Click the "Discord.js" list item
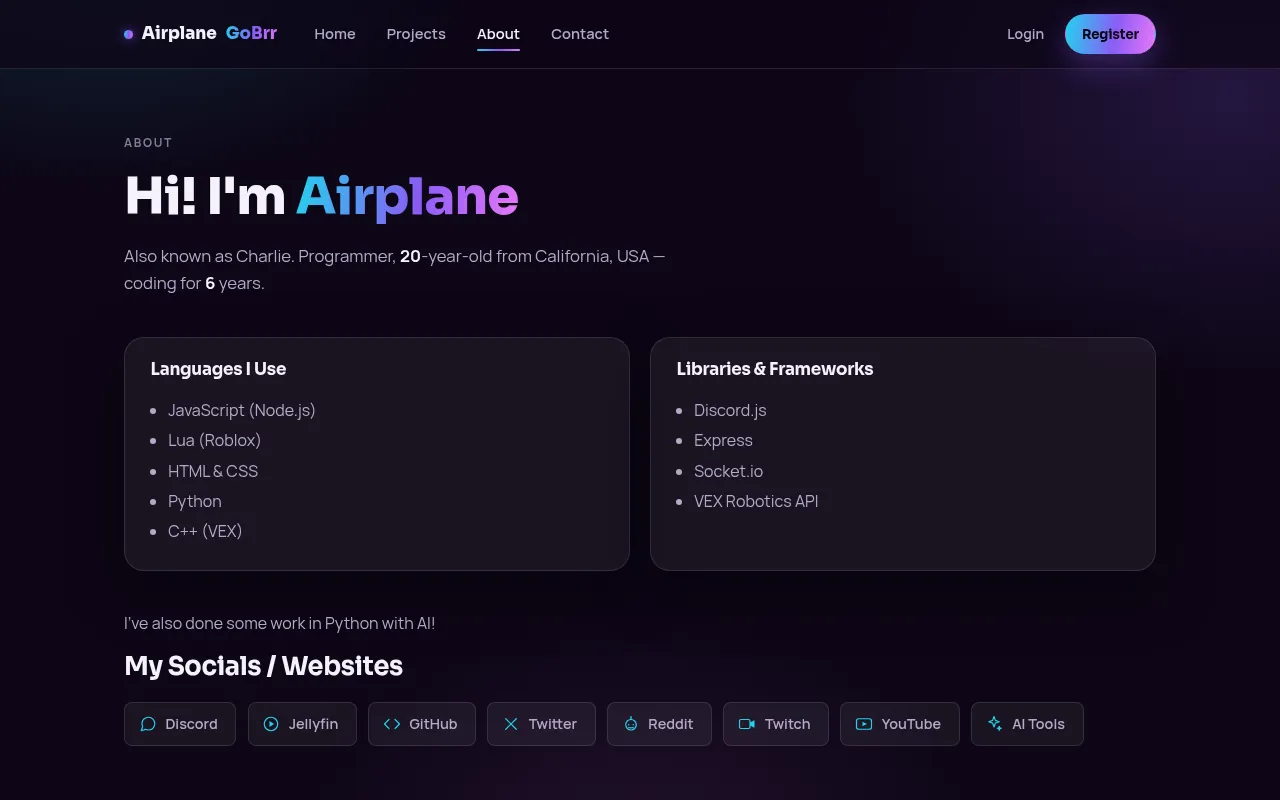Image resolution: width=1280 pixels, height=800 pixels. [x=730, y=410]
